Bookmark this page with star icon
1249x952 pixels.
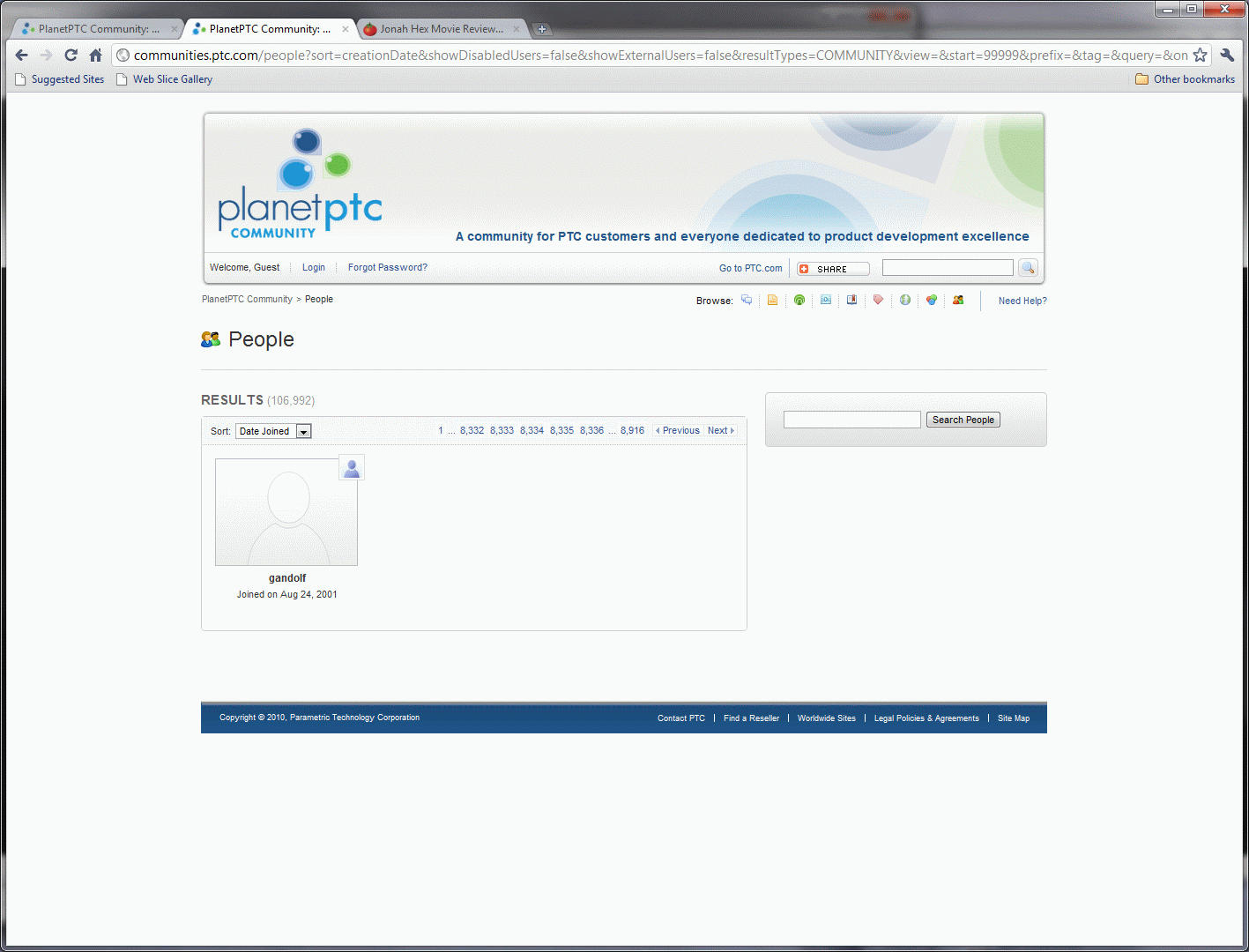click(x=1200, y=55)
